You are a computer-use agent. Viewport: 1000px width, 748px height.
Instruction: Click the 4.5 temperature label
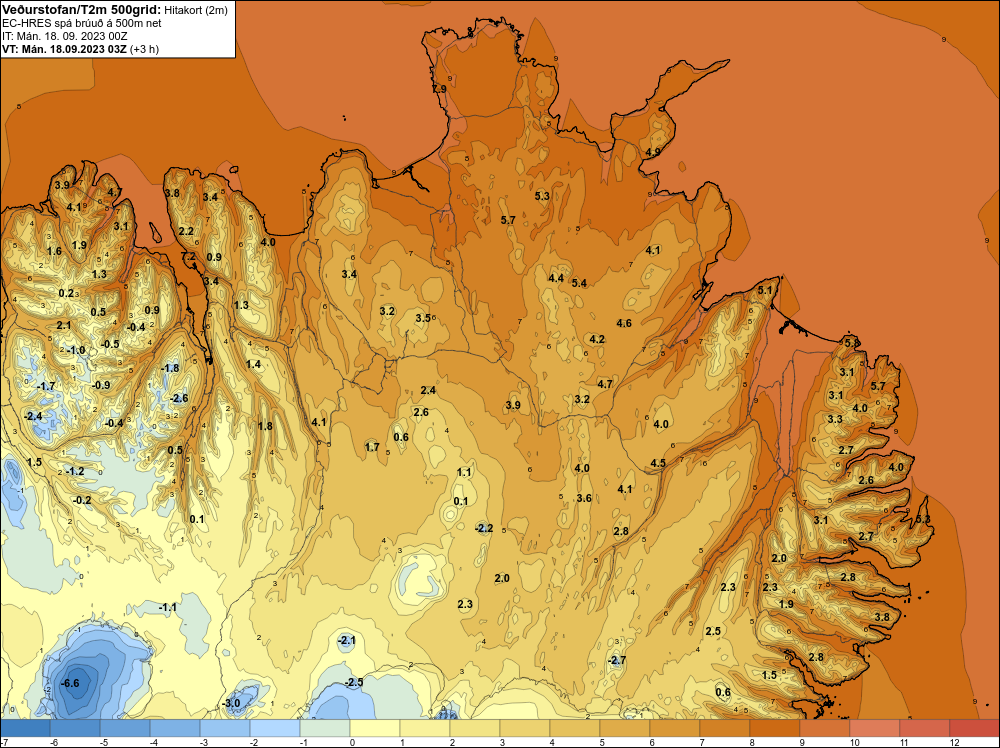click(658, 463)
